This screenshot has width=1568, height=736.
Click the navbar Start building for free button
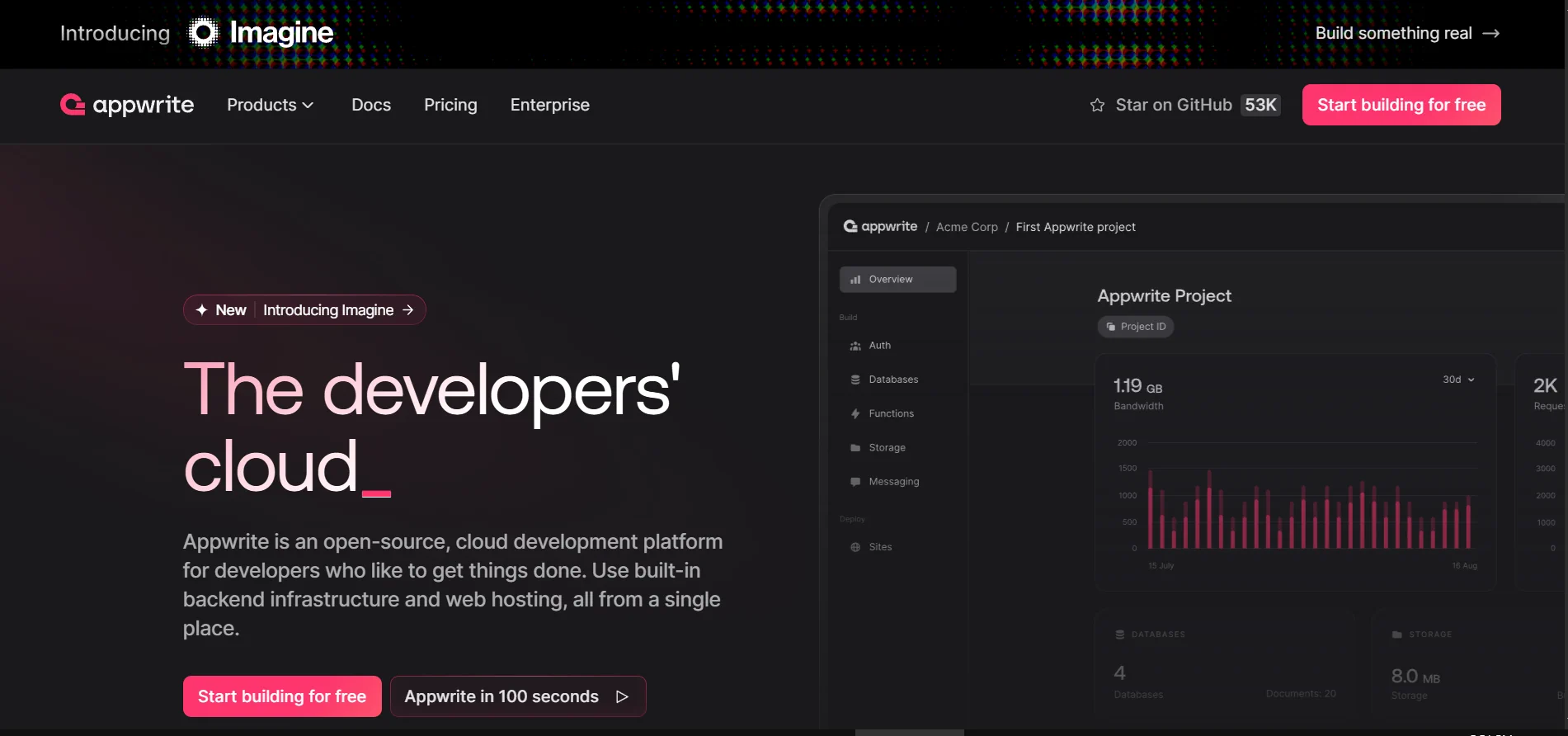1401,105
